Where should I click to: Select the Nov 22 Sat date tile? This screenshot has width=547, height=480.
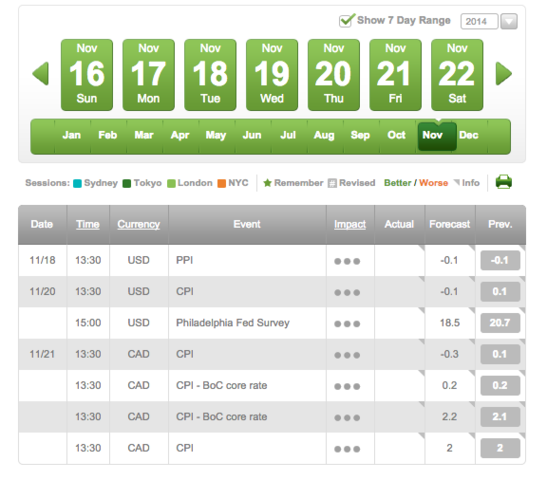tap(457, 75)
